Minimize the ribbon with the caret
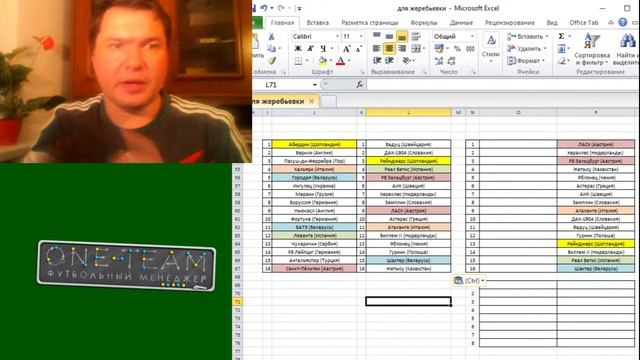This screenshot has width=640, height=360. tap(611, 22)
